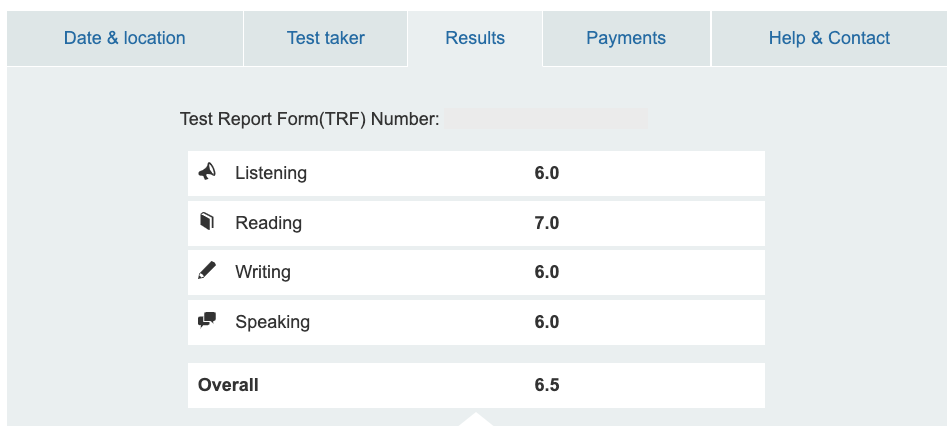Select the Listening row label

tap(271, 173)
